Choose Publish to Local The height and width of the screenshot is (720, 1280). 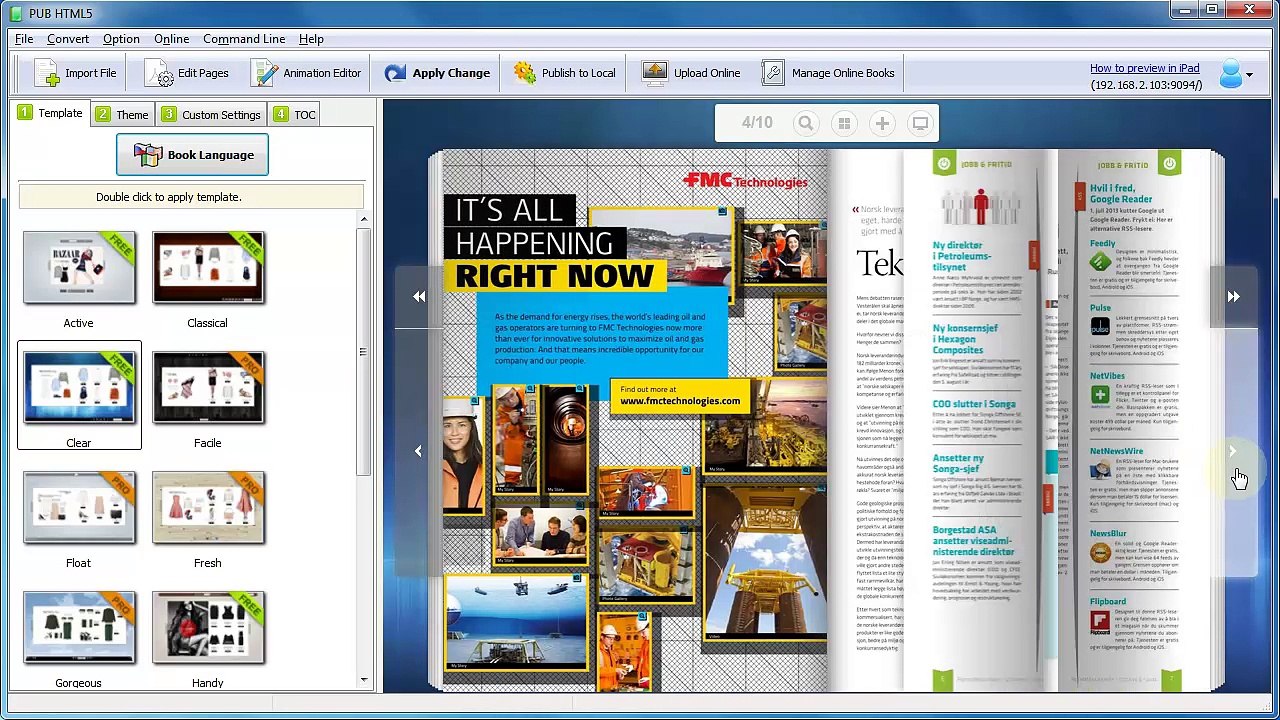point(564,73)
